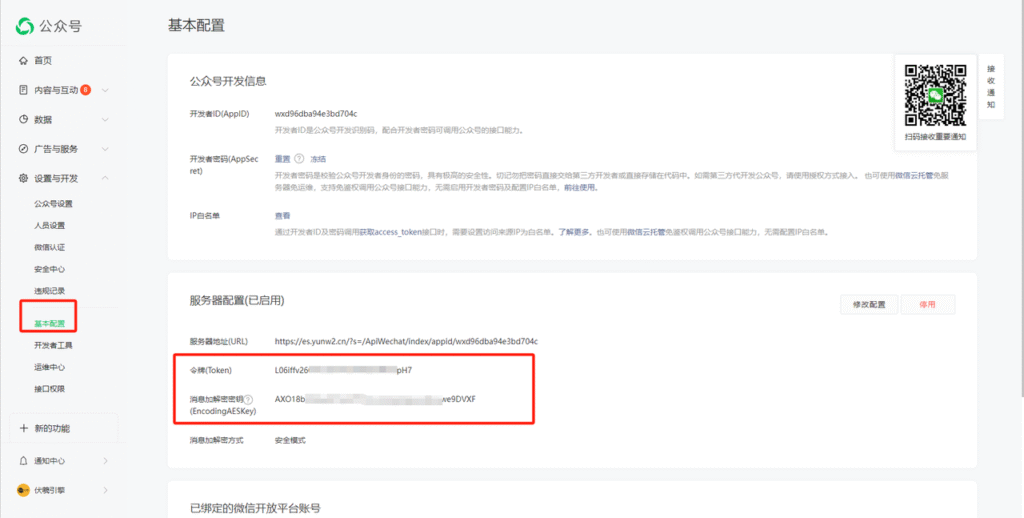Click 查看 link for IP白名单
Image resolution: width=1024 pixels, height=518 pixels.
pyautogui.click(x=282, y=216)
